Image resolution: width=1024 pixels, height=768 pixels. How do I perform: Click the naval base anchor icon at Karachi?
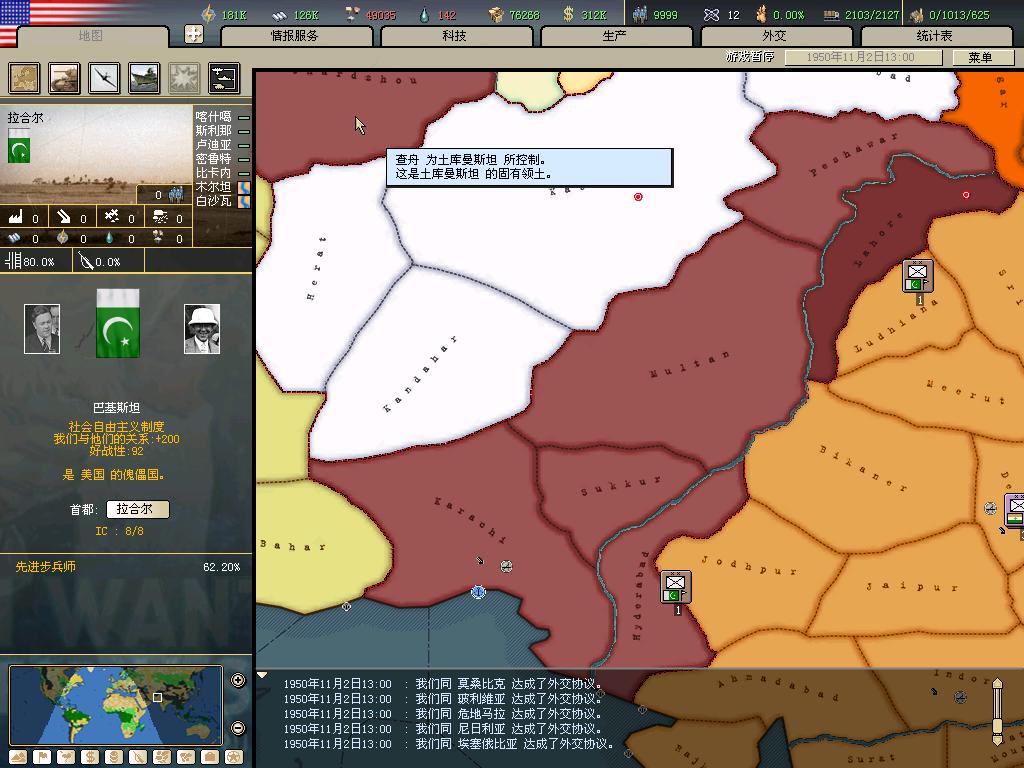(478, 592)
